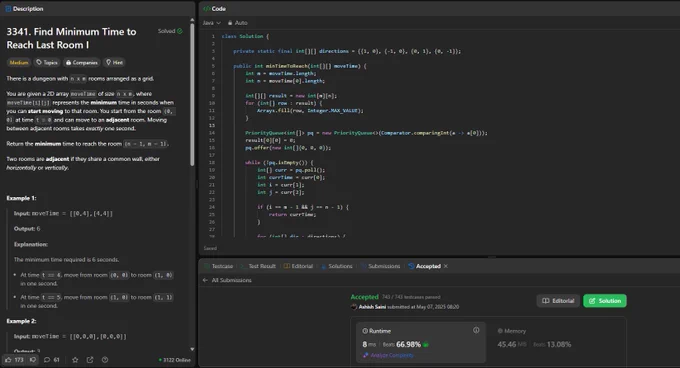Select the Description tab
Image resolution: width=680 pixels, height=368 pixels.
(x=24, y=9)
